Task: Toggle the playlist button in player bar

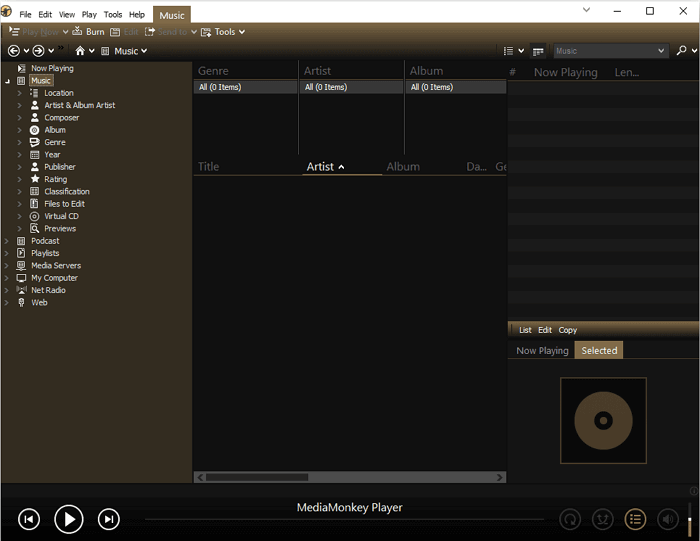Action: 634,519
